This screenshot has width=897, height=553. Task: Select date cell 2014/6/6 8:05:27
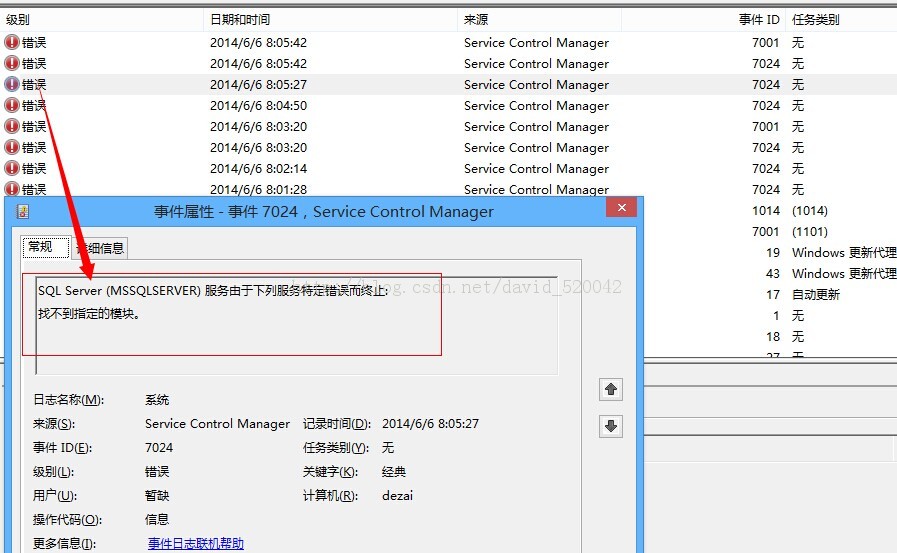pos(259,85)
